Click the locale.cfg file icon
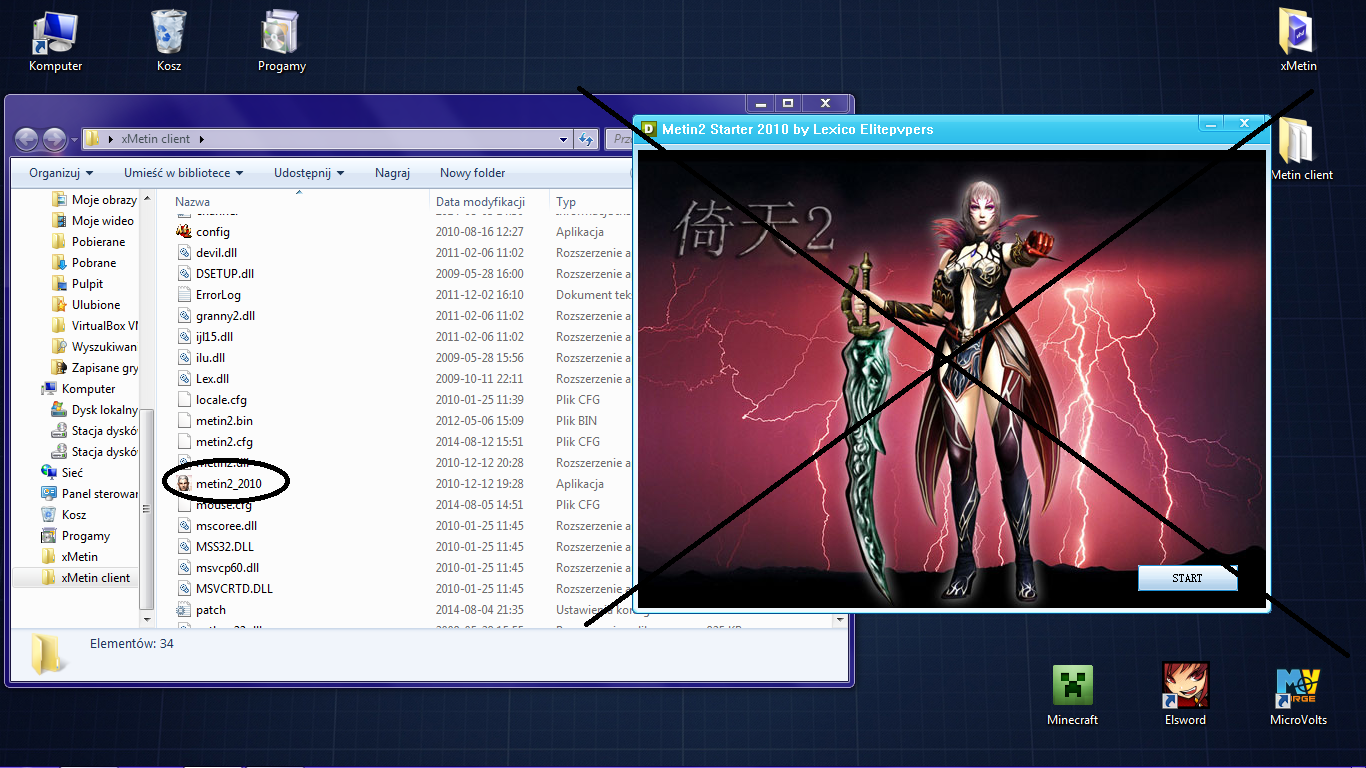This screenshot has height=768, width=1366. coord(183,400)
